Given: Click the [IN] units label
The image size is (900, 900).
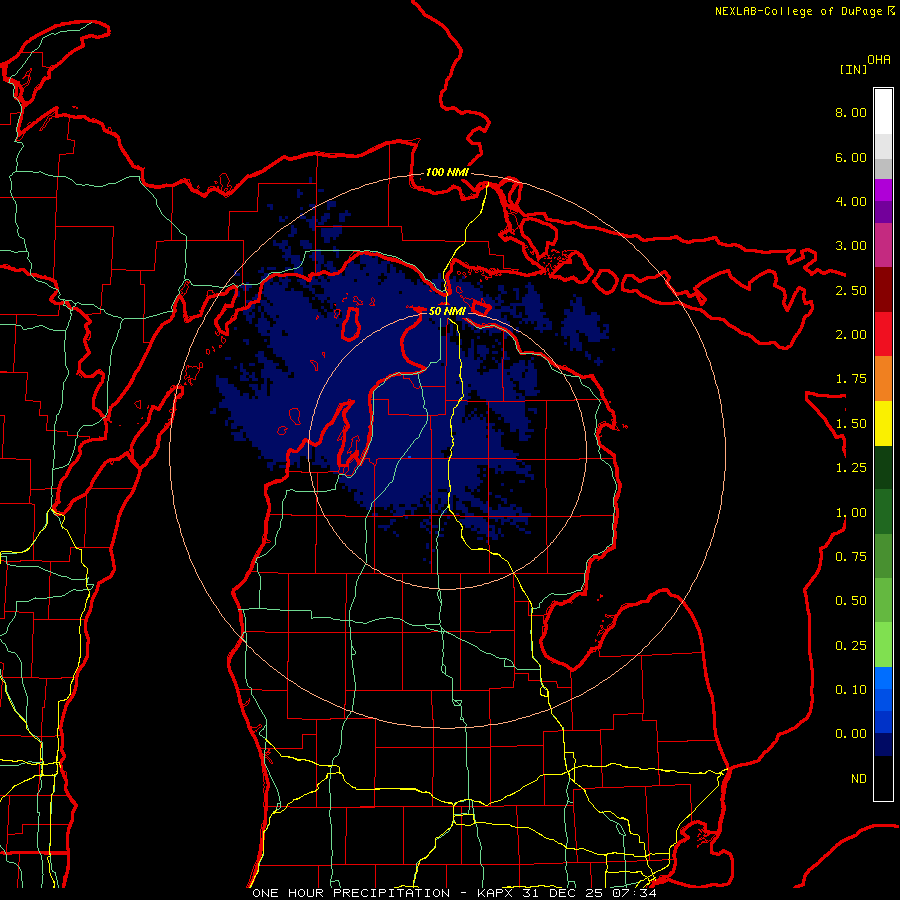Looking at the screenshot, I should click(853, 69).
